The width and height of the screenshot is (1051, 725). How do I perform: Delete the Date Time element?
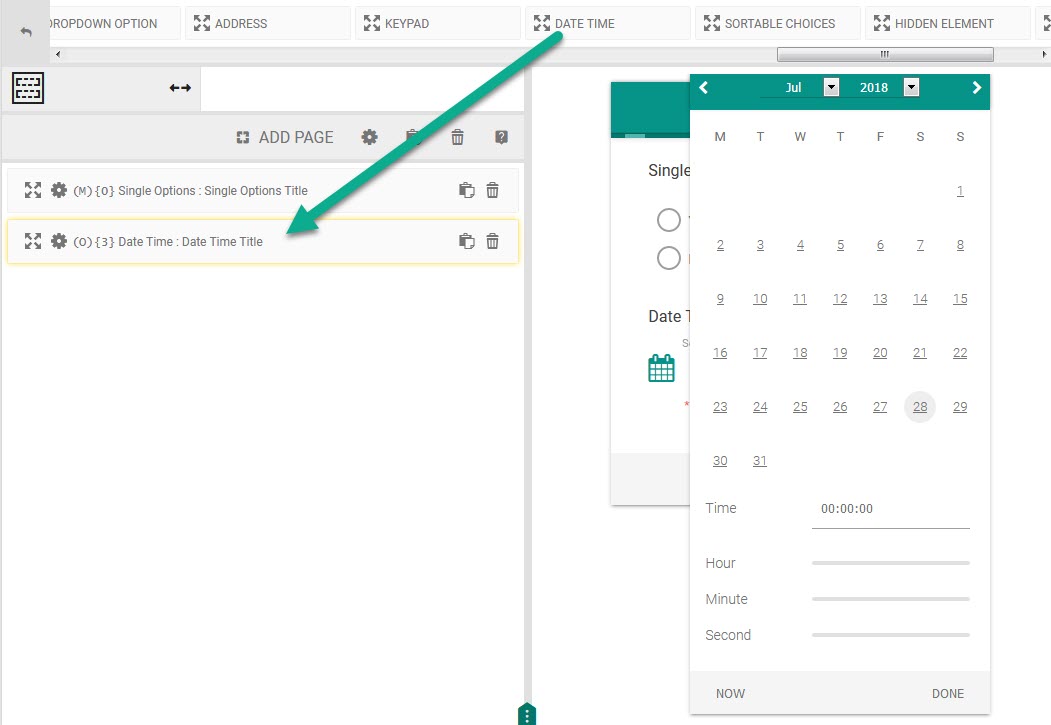click(x=492, y=241)
